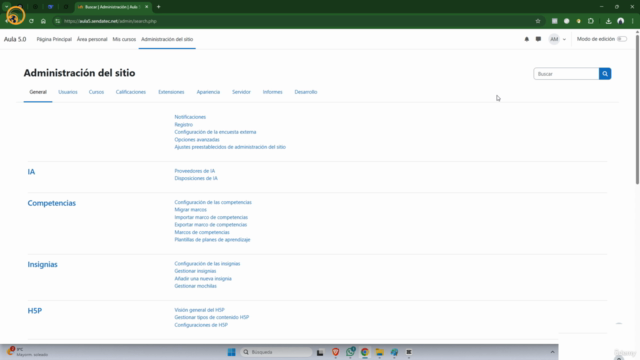Open the Registro link
The height and width of the screenshot is (360, 640).
[184, 124]
